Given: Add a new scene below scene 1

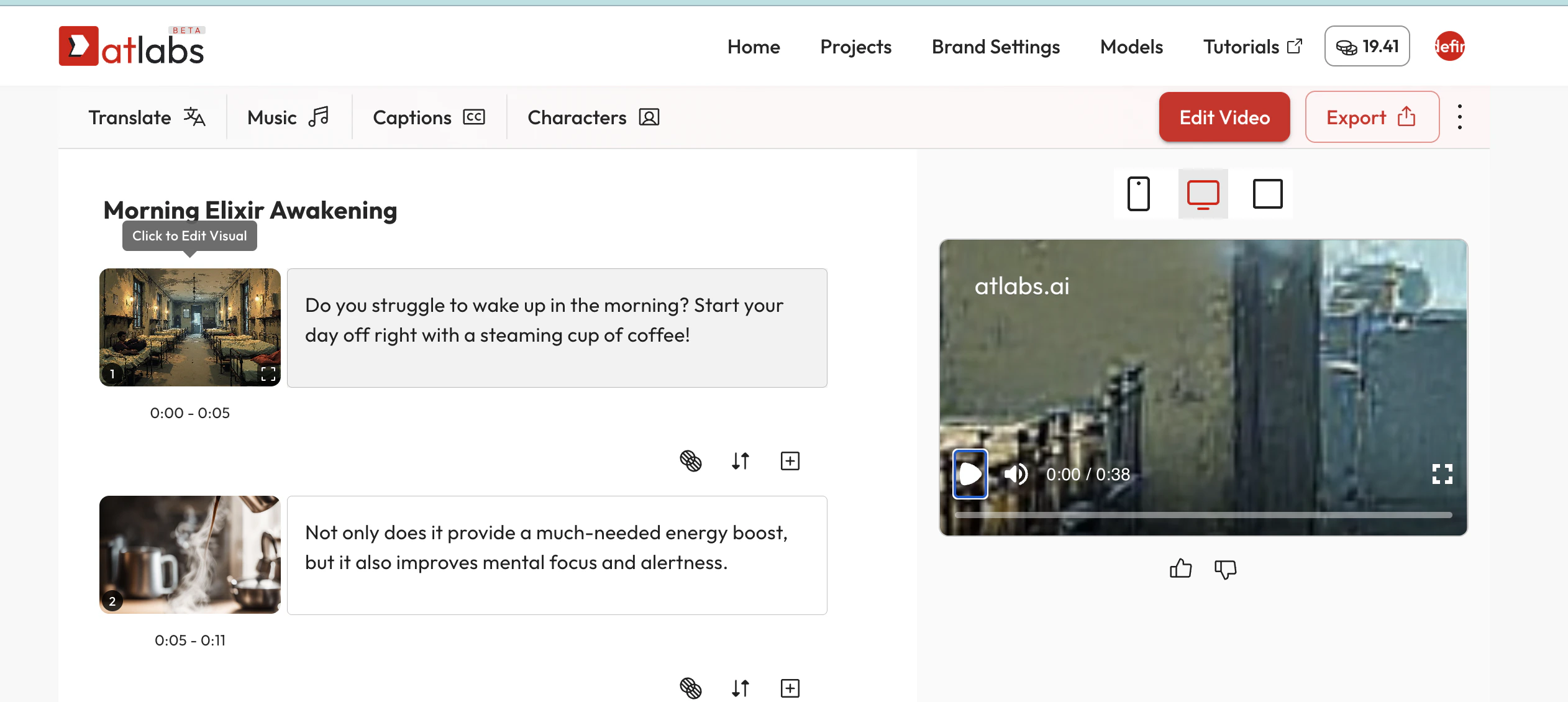Looking at the screenshot, I should [x=790, y=460].
